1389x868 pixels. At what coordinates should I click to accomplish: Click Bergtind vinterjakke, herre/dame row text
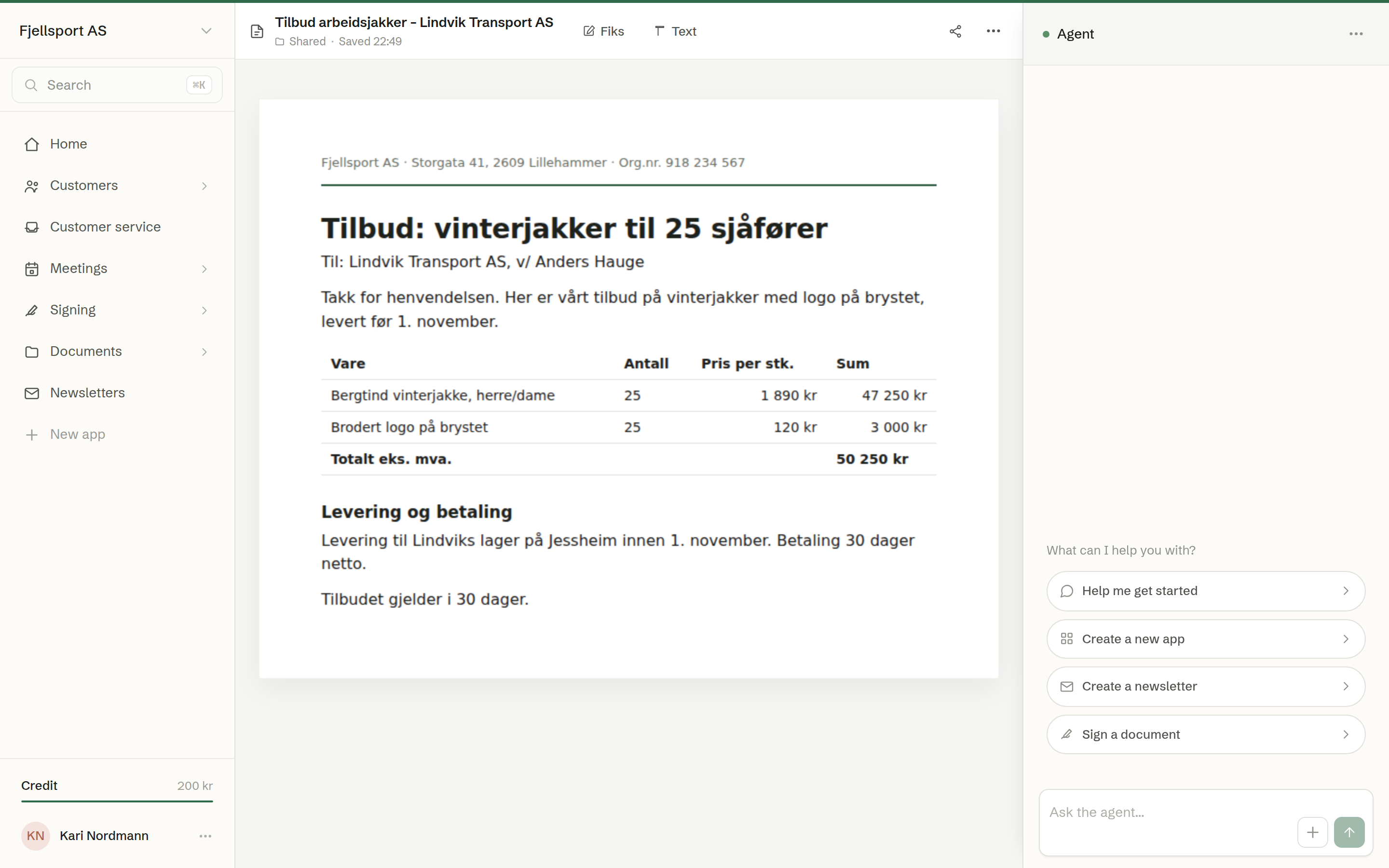(x=443, y=395)
